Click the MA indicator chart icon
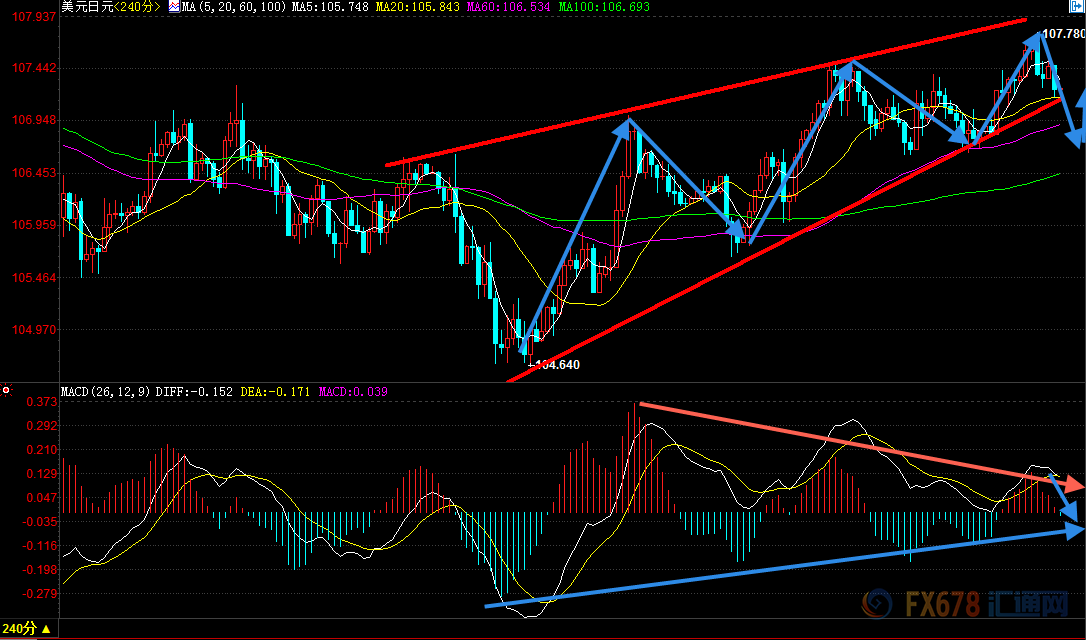The height and width of the screenshot is (640, 1086). (x=174, y=7)
